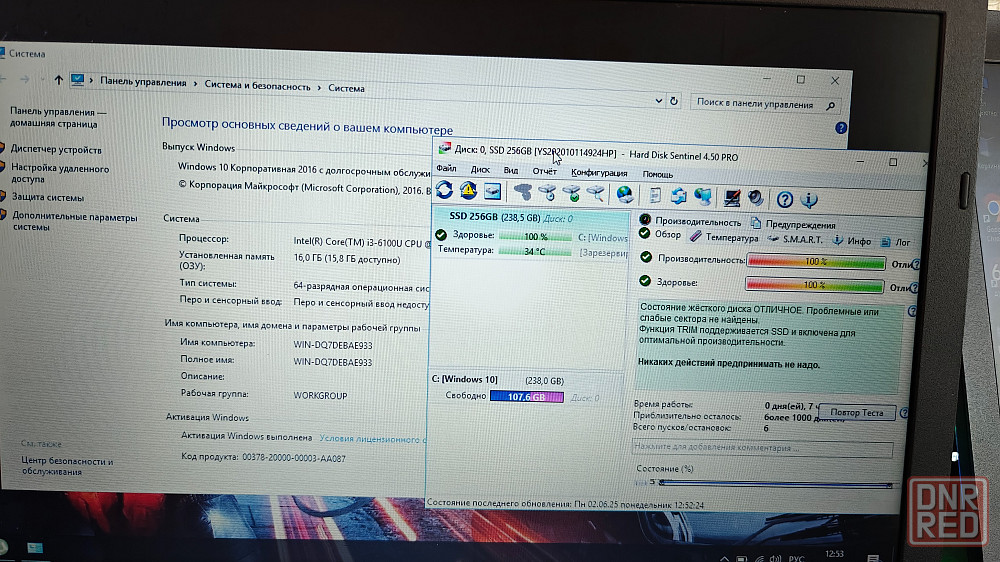Click the Производительность 100% colored bar
The image size is (1000, 562).
(816, 262)
